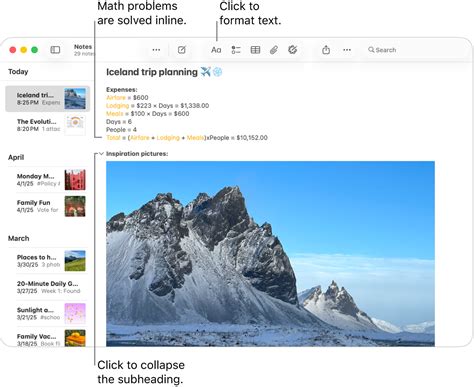
Task: Click the Days = 6 line
Action: point(119,122)
